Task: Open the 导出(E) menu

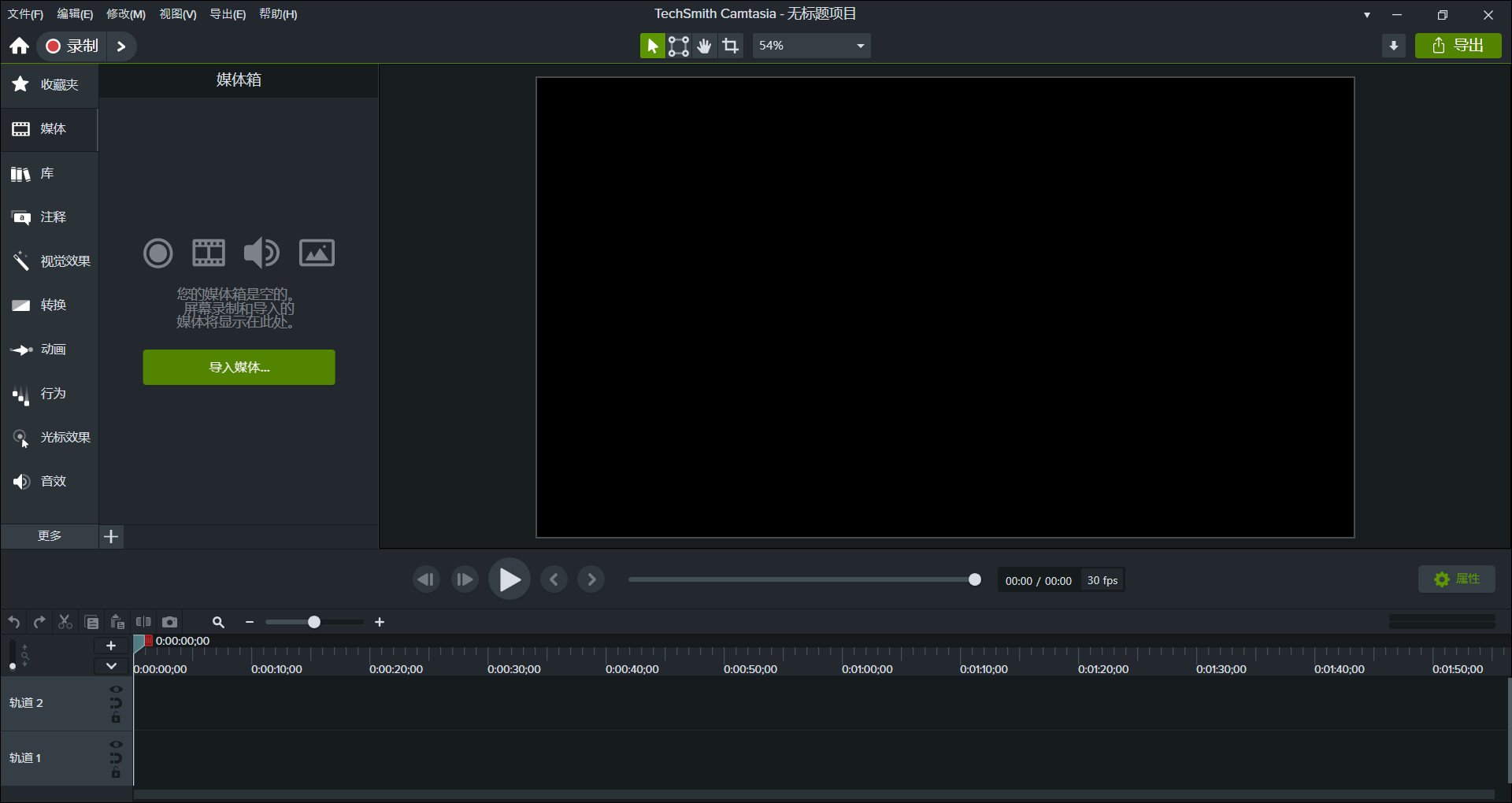Action: (228, 14)
